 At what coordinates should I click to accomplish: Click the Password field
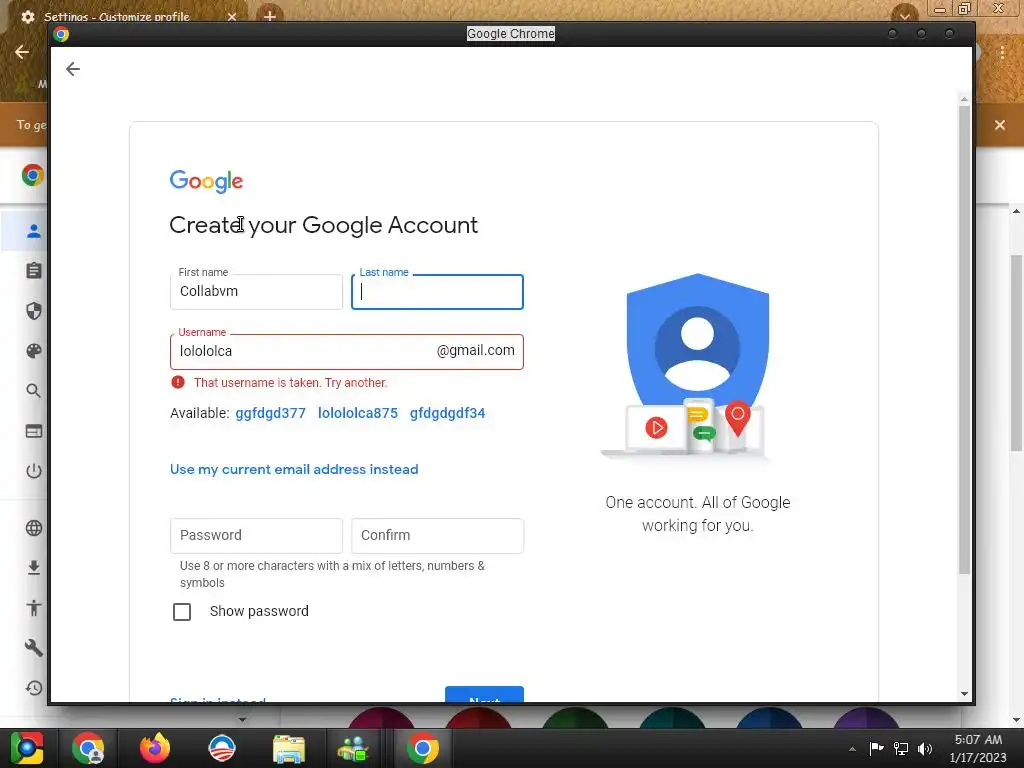(256, 536)
